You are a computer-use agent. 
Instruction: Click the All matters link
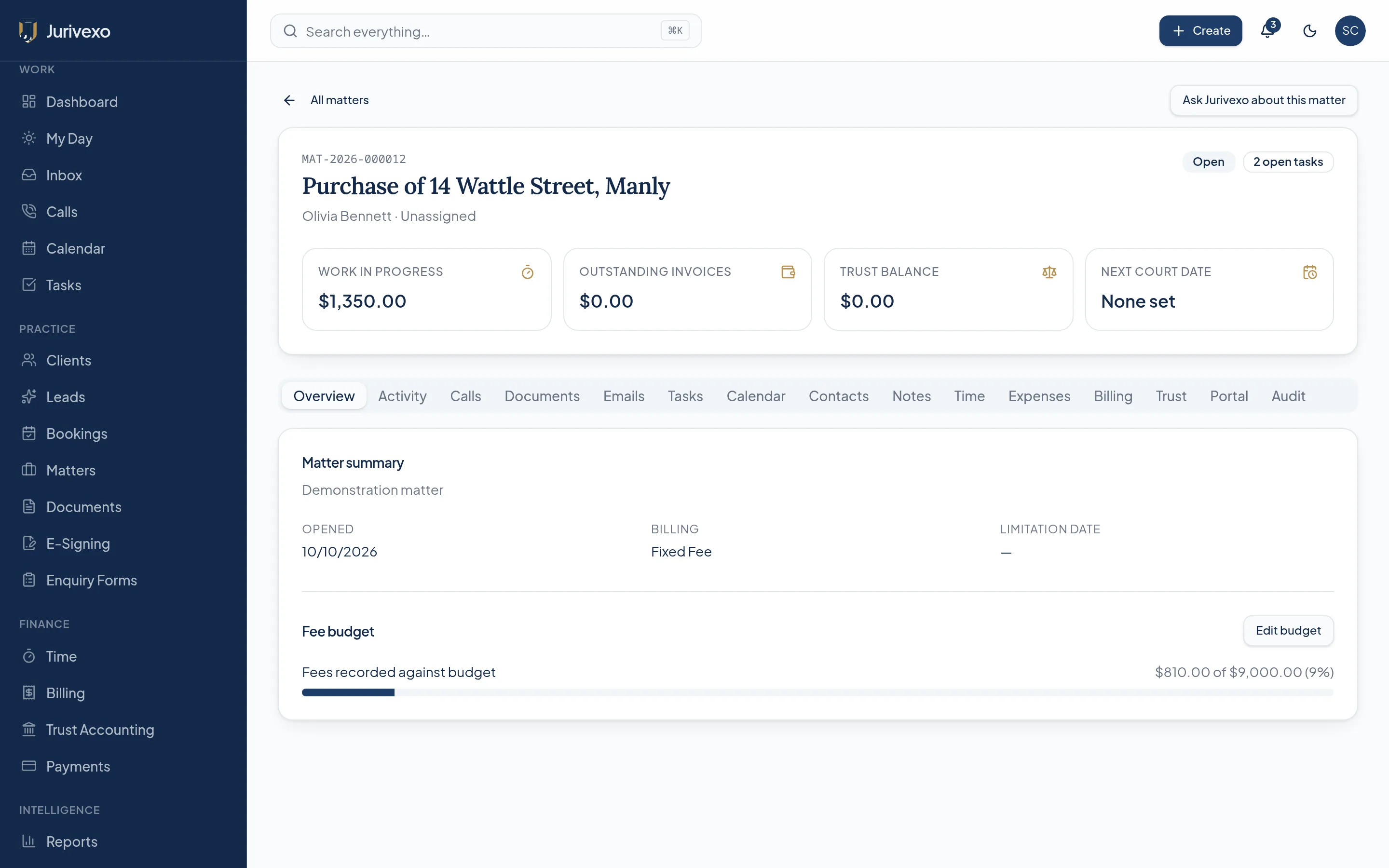click(340, 100)
